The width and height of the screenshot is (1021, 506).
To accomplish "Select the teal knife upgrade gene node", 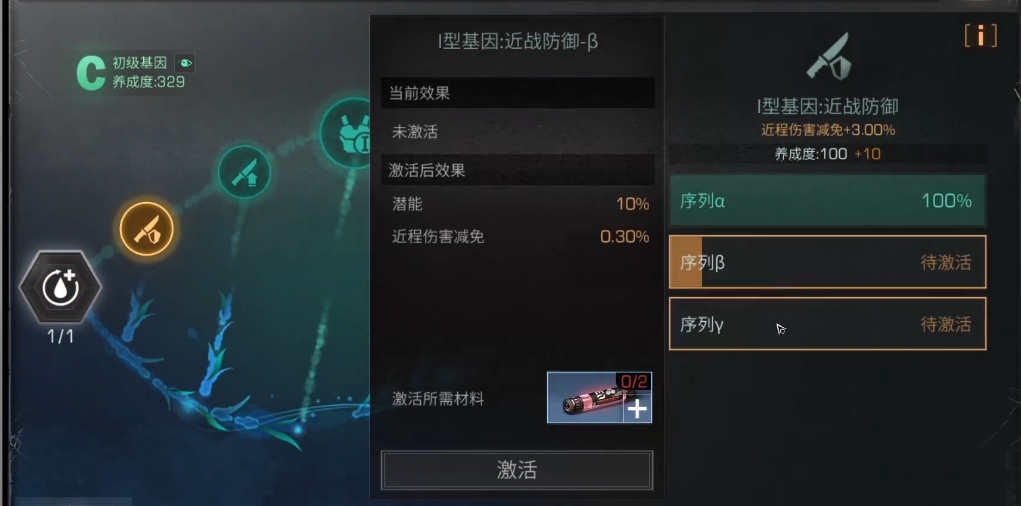I will [x=244, y=172].
